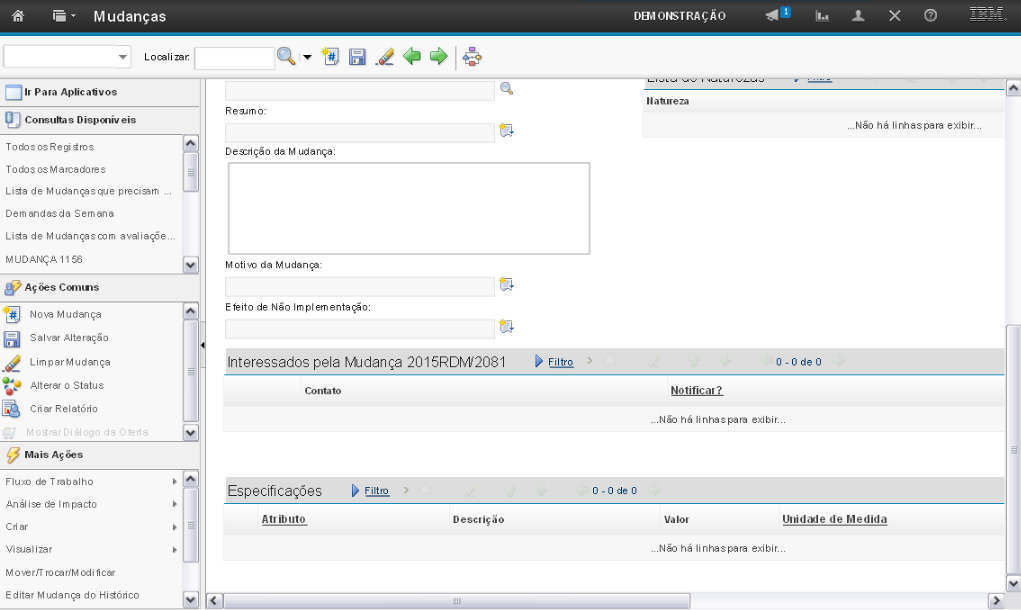Click the save floppy disk toolbar icon
Image resolution: width=1021 pixels, height=610 pixels.
[x=357, y=58]
